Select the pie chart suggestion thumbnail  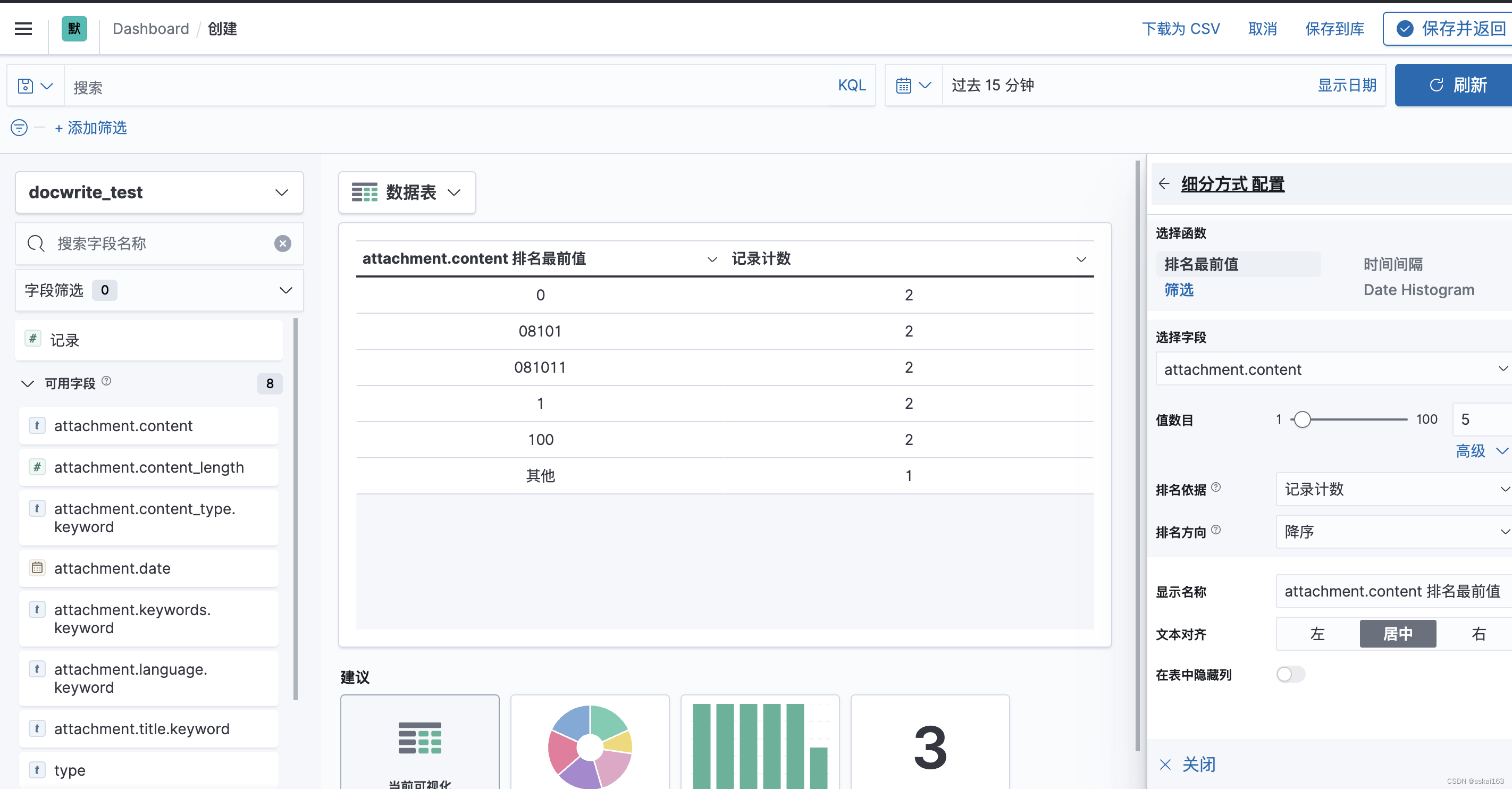589,745
